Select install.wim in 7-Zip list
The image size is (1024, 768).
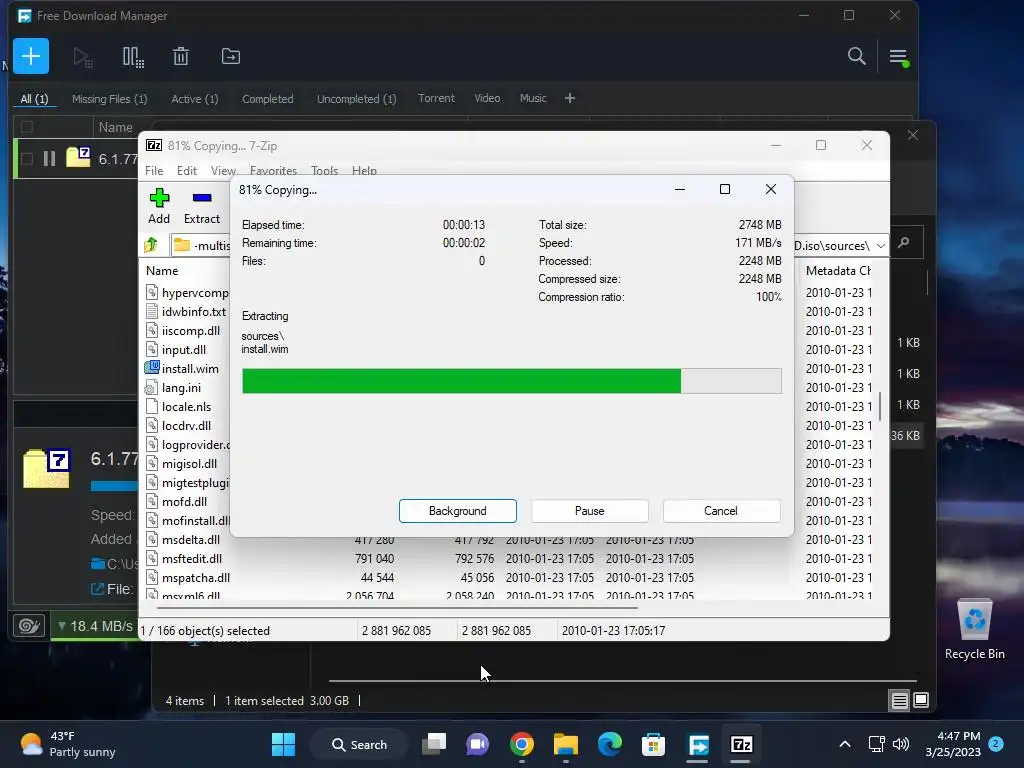(182, 368)
